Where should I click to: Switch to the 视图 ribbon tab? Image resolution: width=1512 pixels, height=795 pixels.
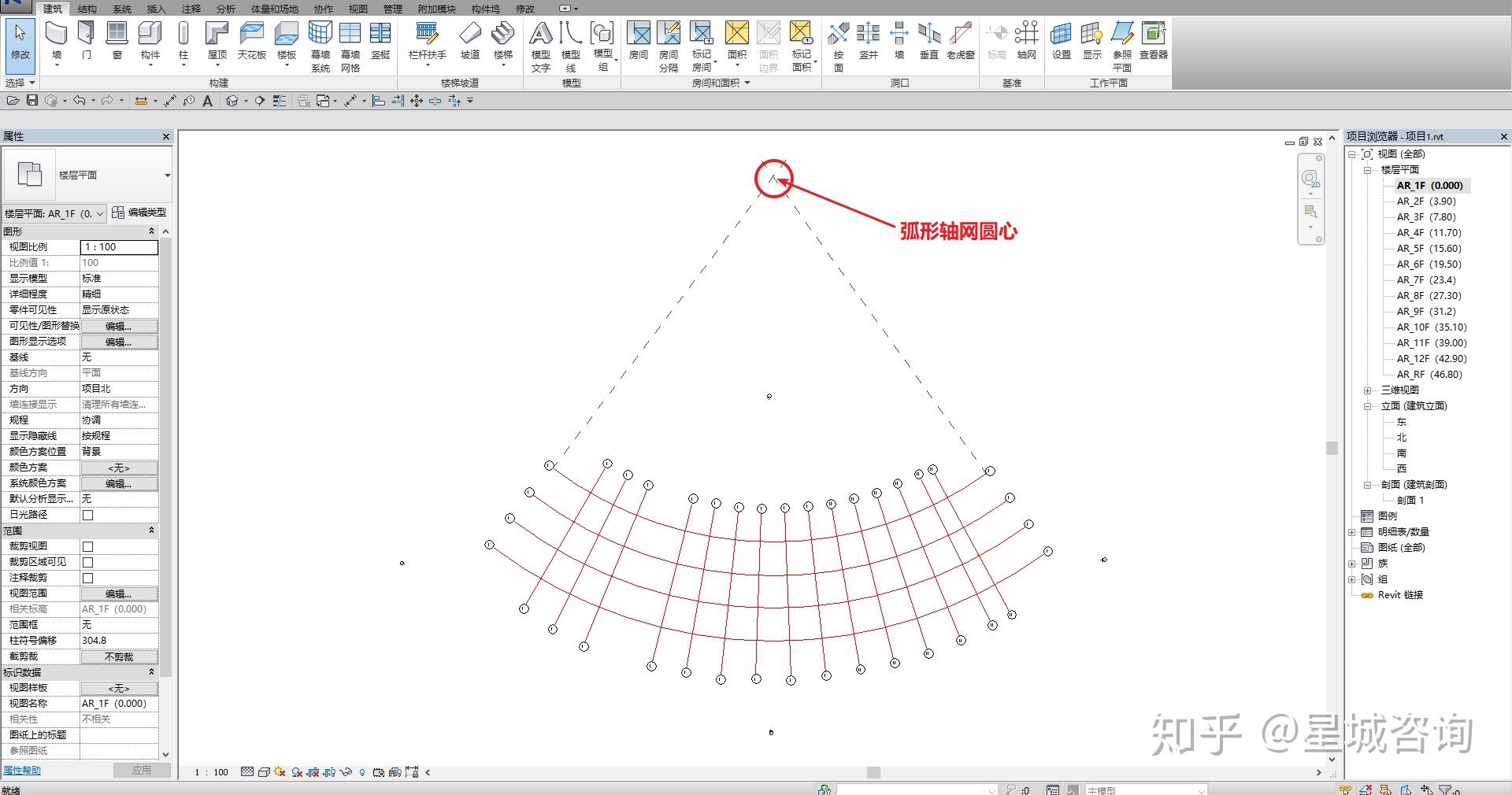click(x=358, y=9)
